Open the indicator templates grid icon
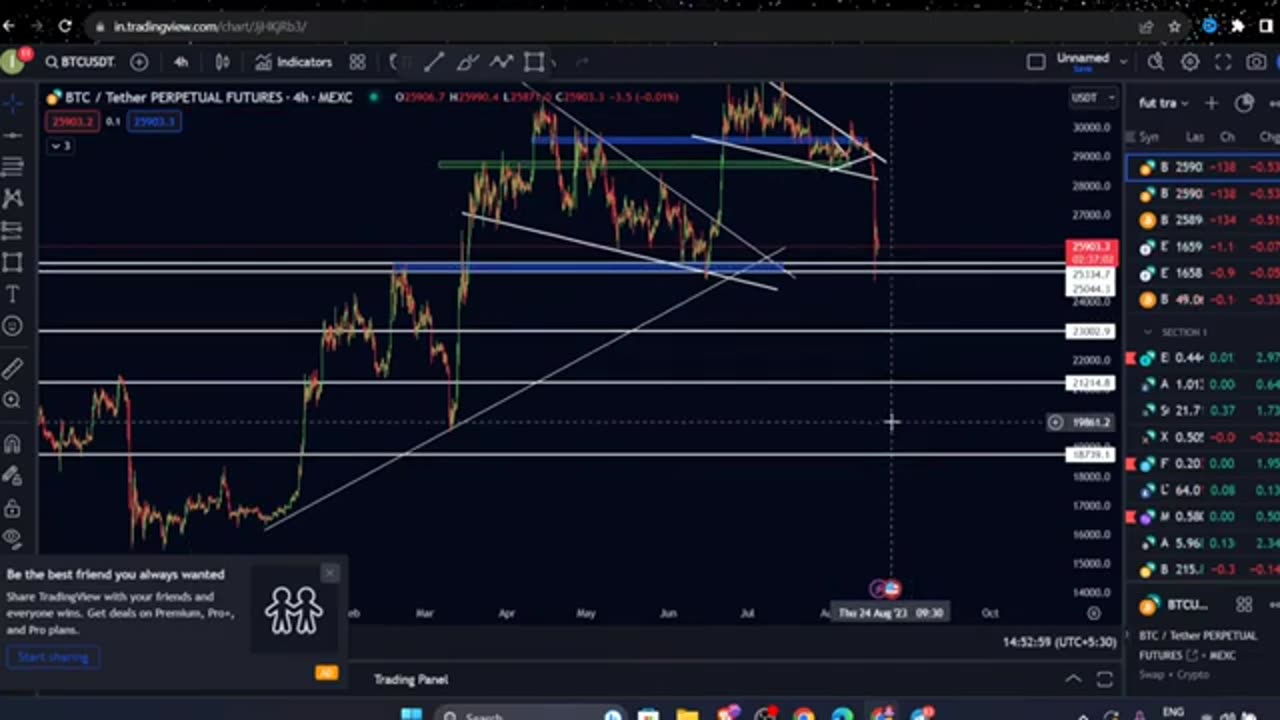 tap(357, 62)
